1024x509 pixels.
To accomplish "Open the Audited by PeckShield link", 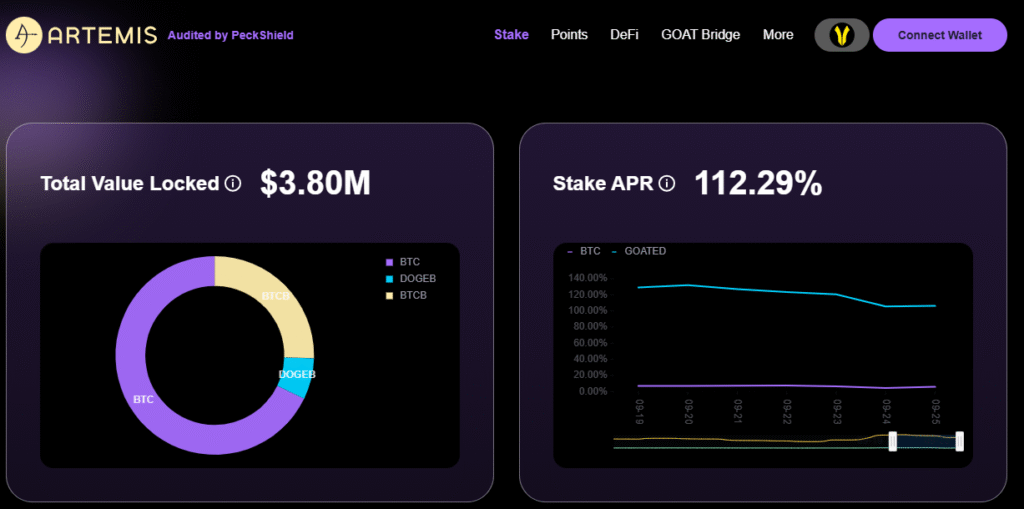I will tap(231, 35).
